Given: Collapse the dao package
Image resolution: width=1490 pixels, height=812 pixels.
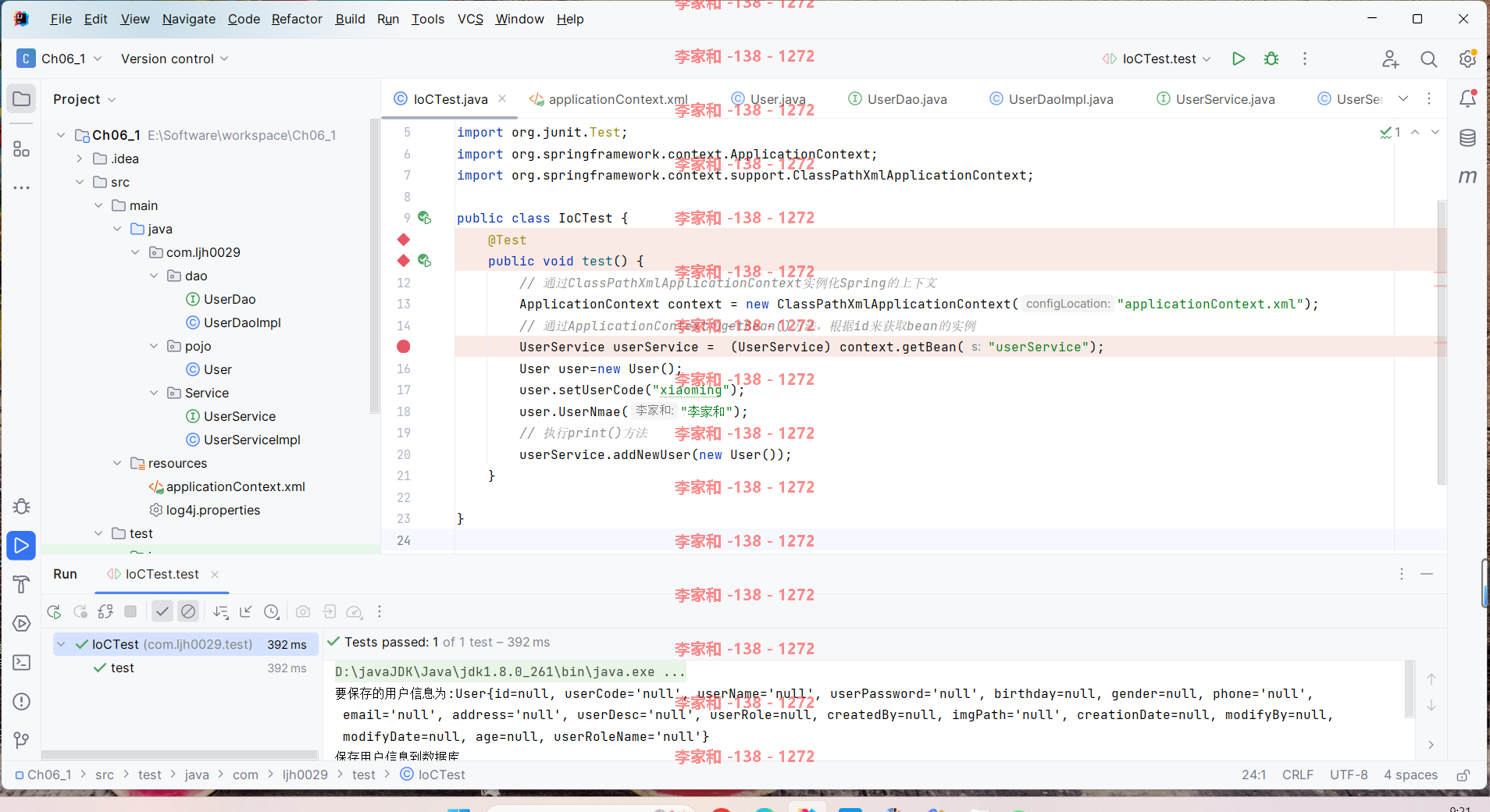Looking at the screenshot, I should 154,276.
